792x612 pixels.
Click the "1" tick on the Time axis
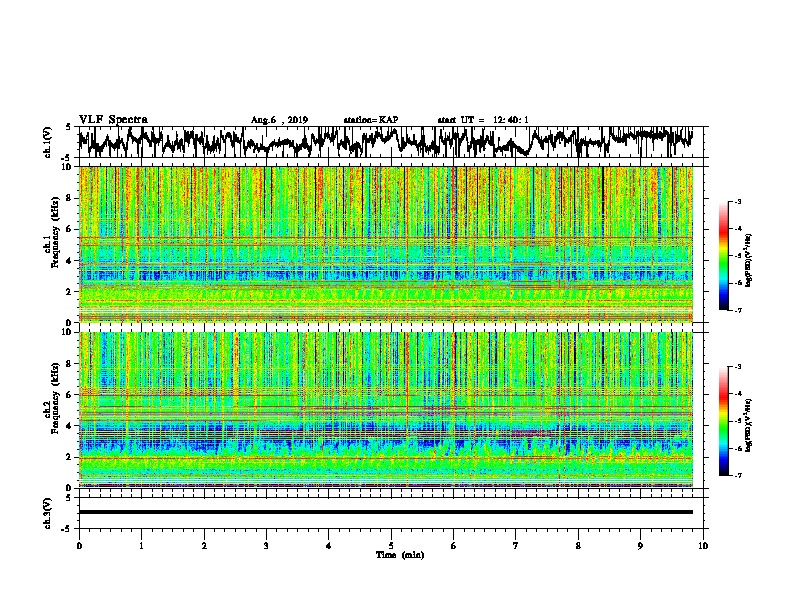141,546
